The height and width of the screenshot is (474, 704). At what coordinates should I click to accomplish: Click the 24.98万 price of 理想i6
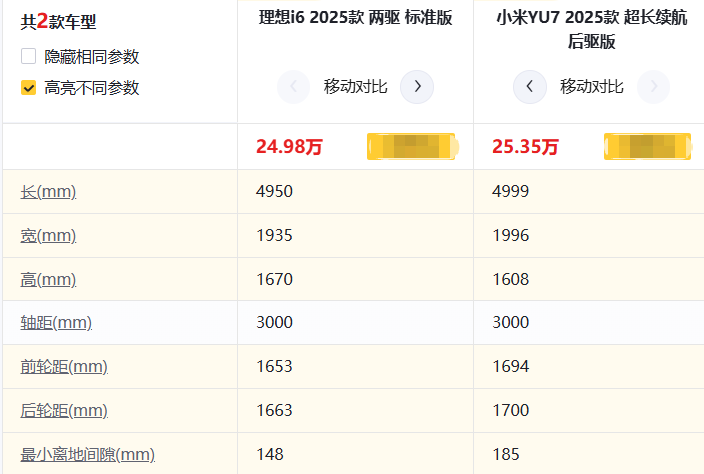(x=290, y=147)
